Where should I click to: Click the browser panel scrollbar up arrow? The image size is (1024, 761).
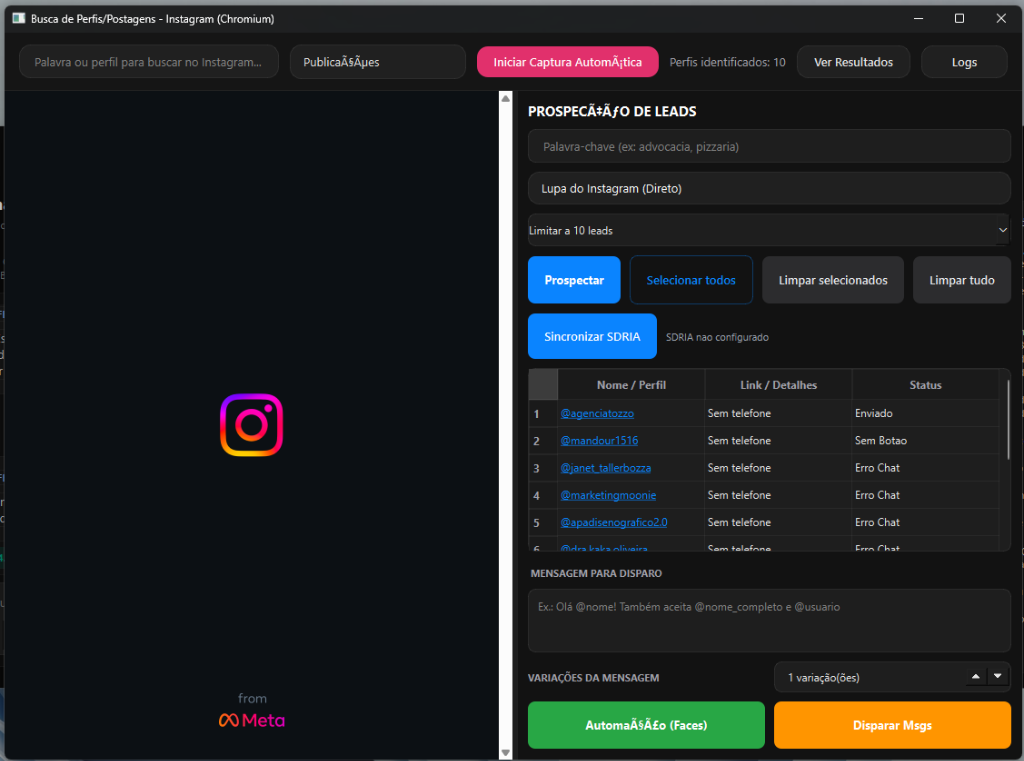(505, 98)
